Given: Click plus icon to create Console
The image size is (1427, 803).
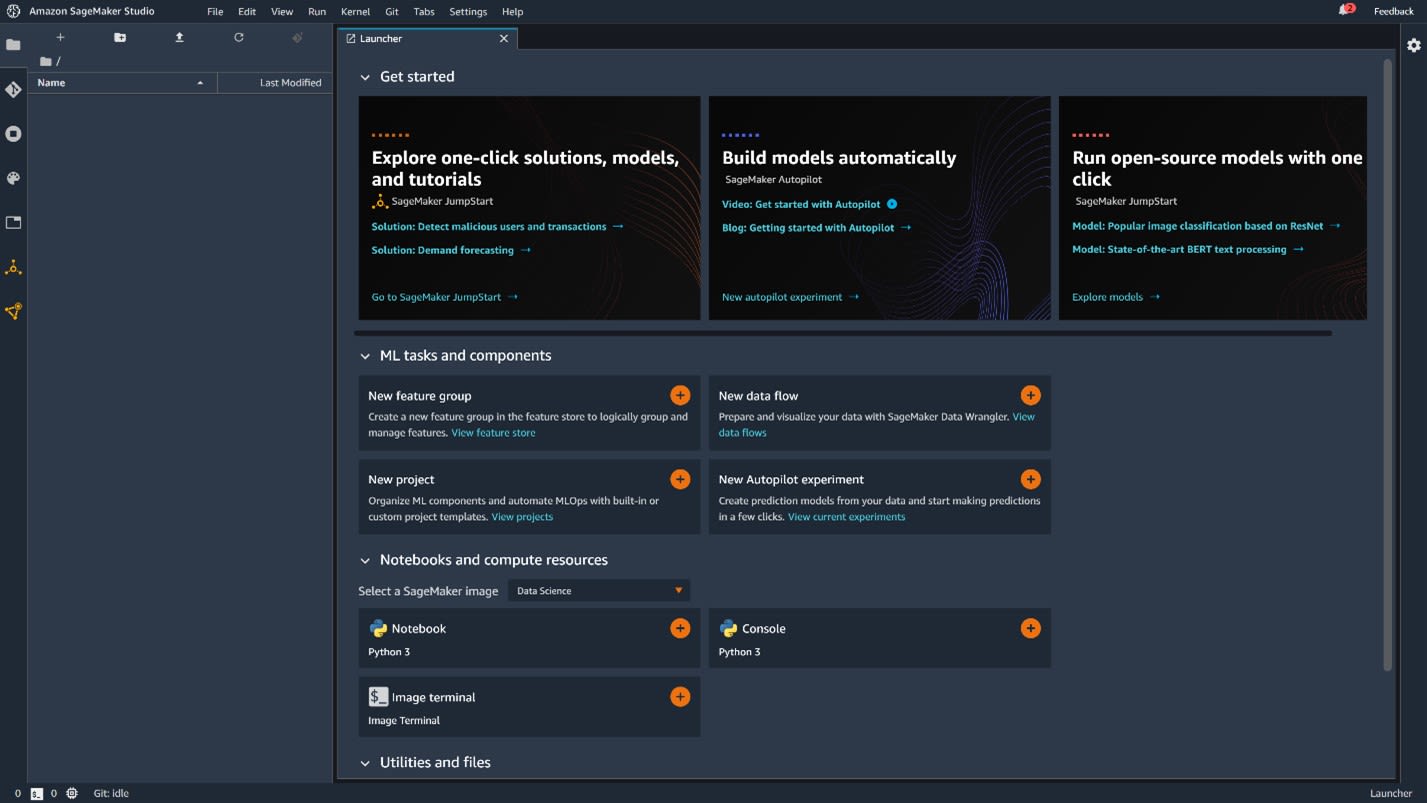Looking at the screenshot, I should click(1030, 628).
